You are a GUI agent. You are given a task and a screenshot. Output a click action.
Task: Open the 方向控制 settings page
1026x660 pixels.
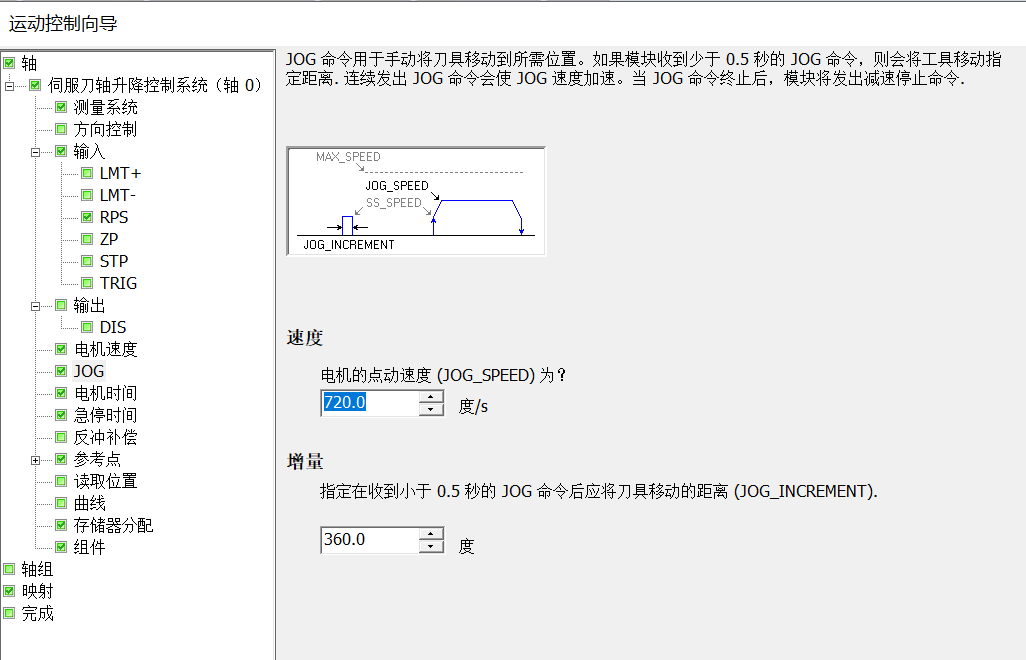click(105, 129)
